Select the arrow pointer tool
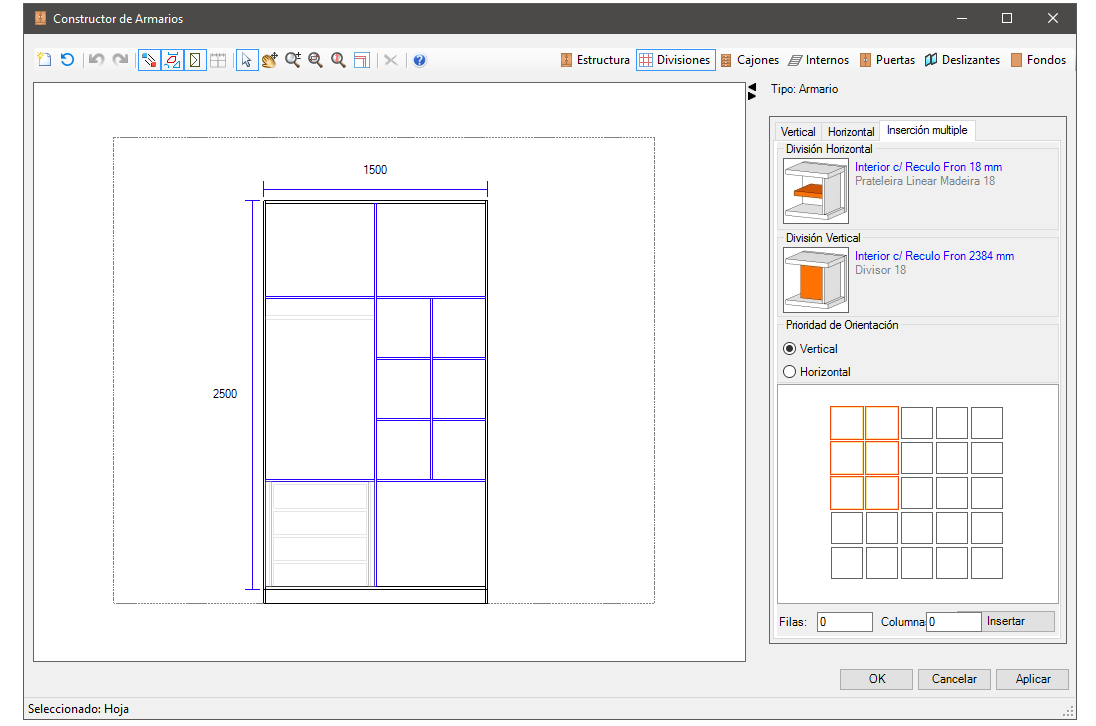 click(247, 60)
